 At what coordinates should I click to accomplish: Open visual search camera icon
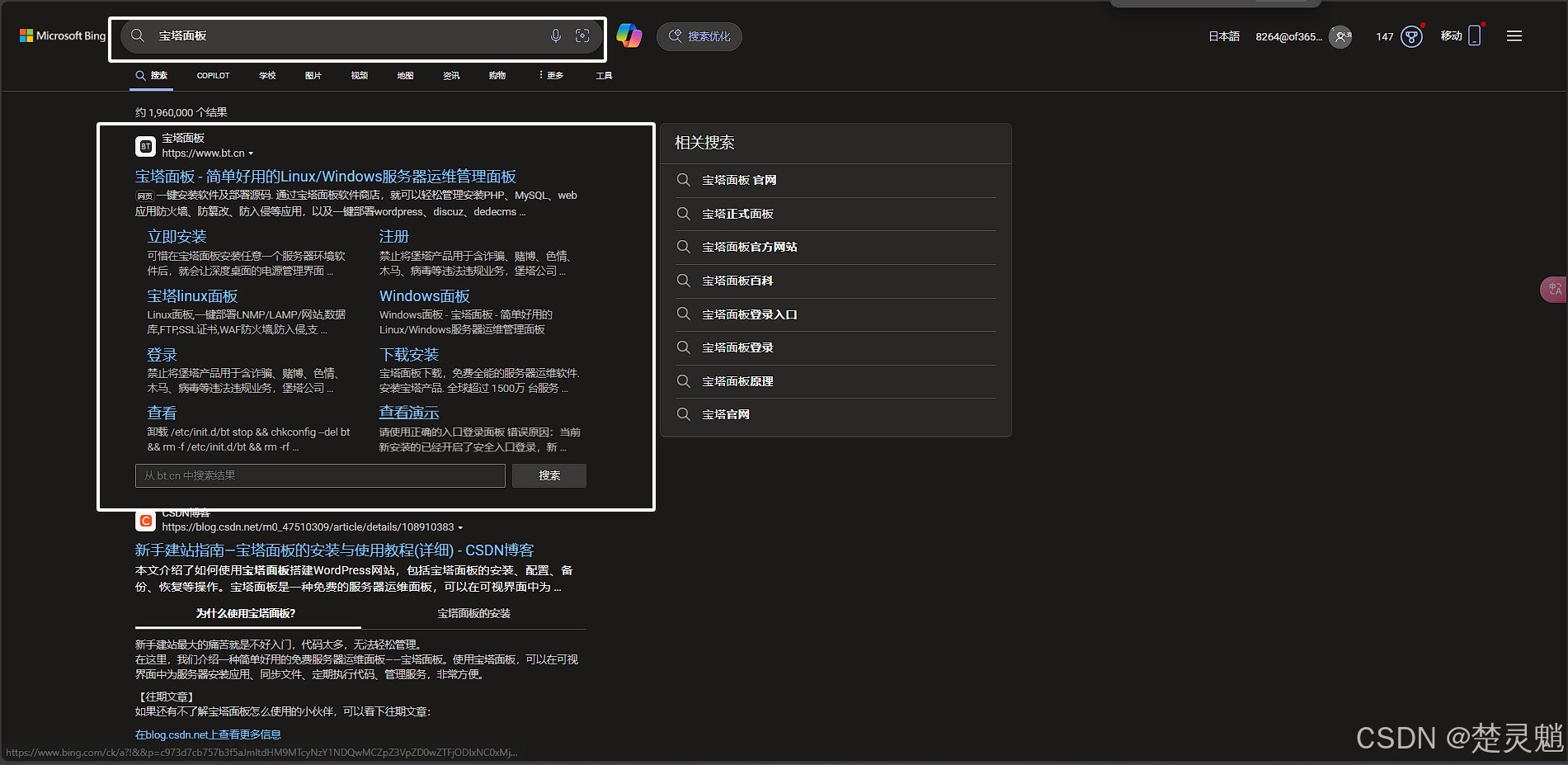[582, 35]
